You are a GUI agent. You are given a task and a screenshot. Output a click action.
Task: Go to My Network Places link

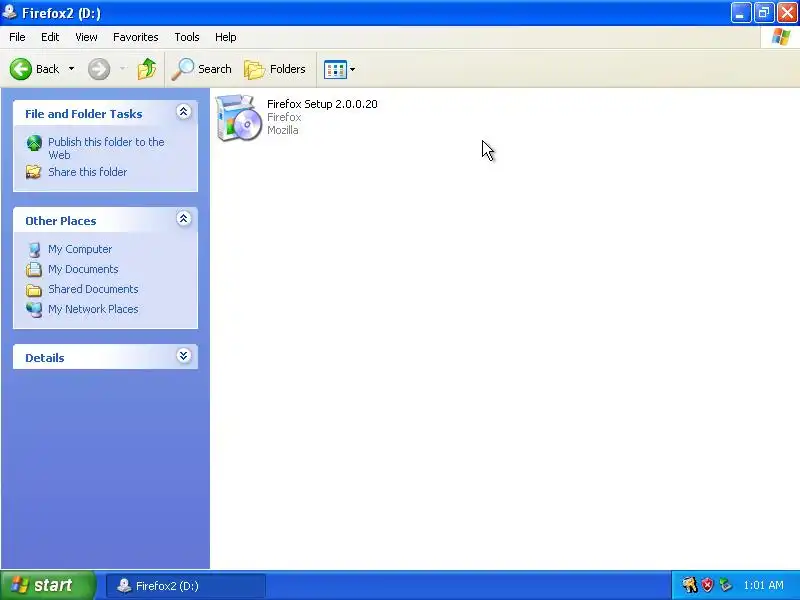93,309
